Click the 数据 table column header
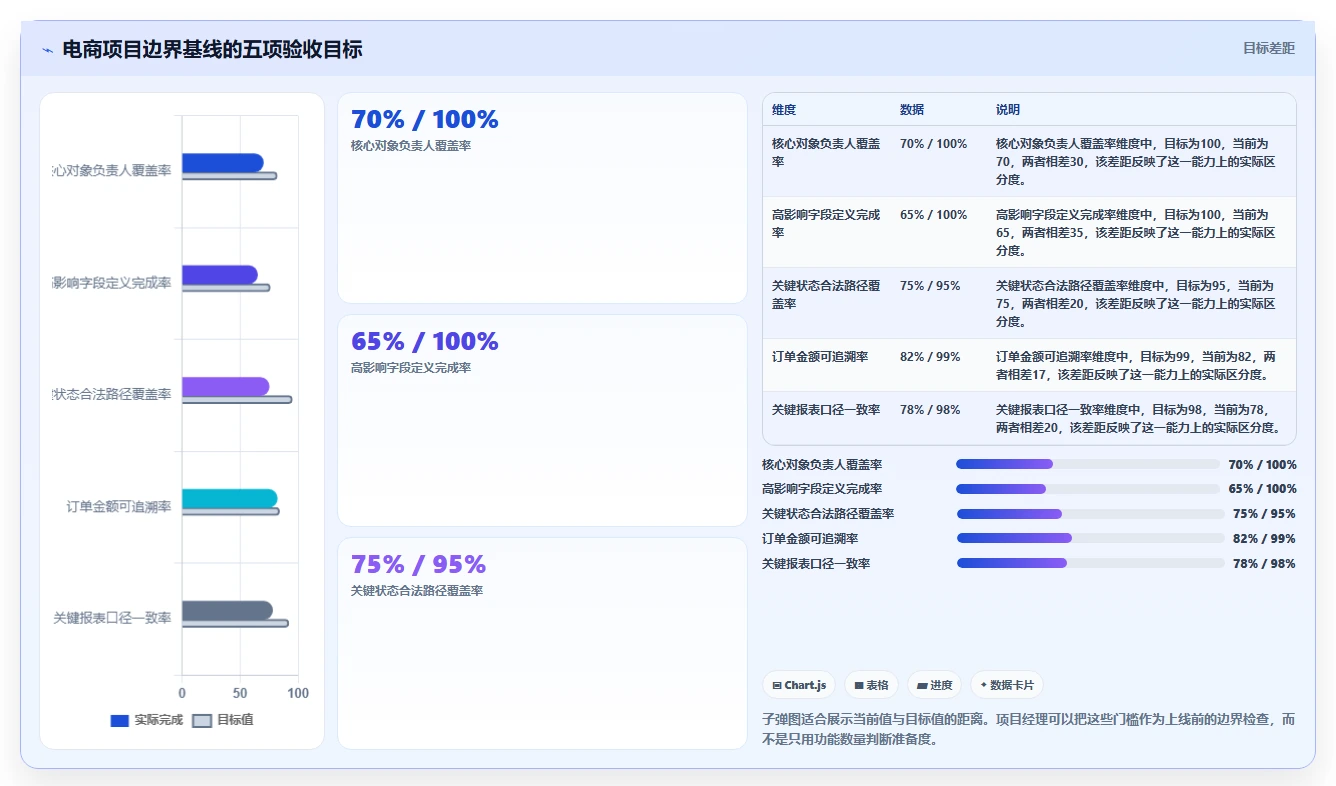 (912, 110)
